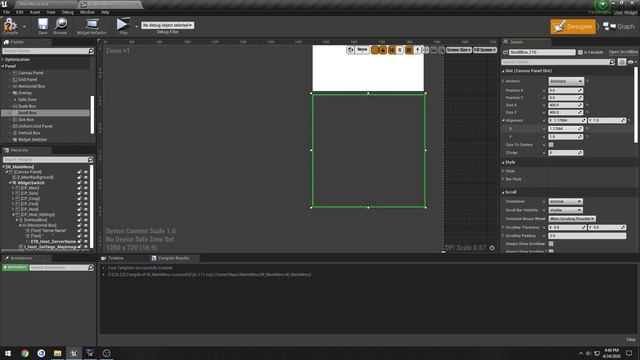The height and width of the screenshot is (360, 640).
Task: Select Overlay in the palette
Action: pos(24,93)
